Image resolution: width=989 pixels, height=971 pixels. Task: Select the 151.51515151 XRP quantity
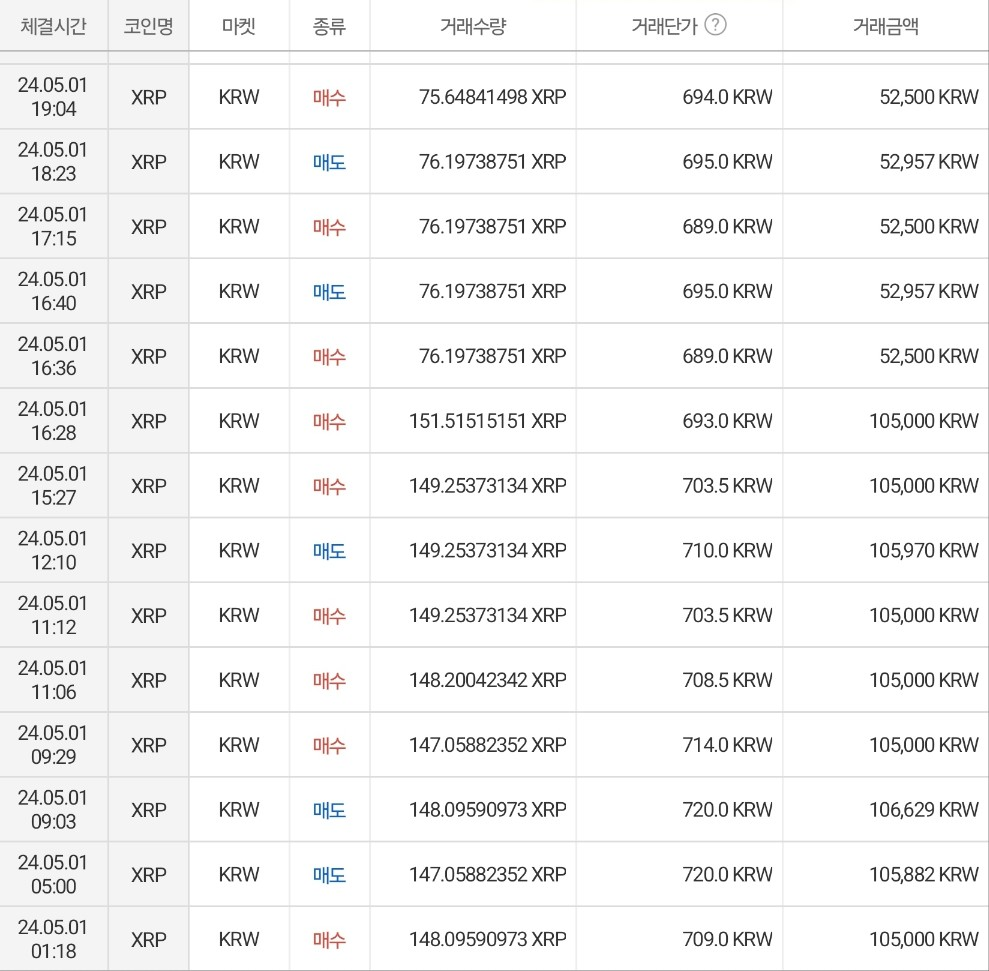click(x=488, y=421)
